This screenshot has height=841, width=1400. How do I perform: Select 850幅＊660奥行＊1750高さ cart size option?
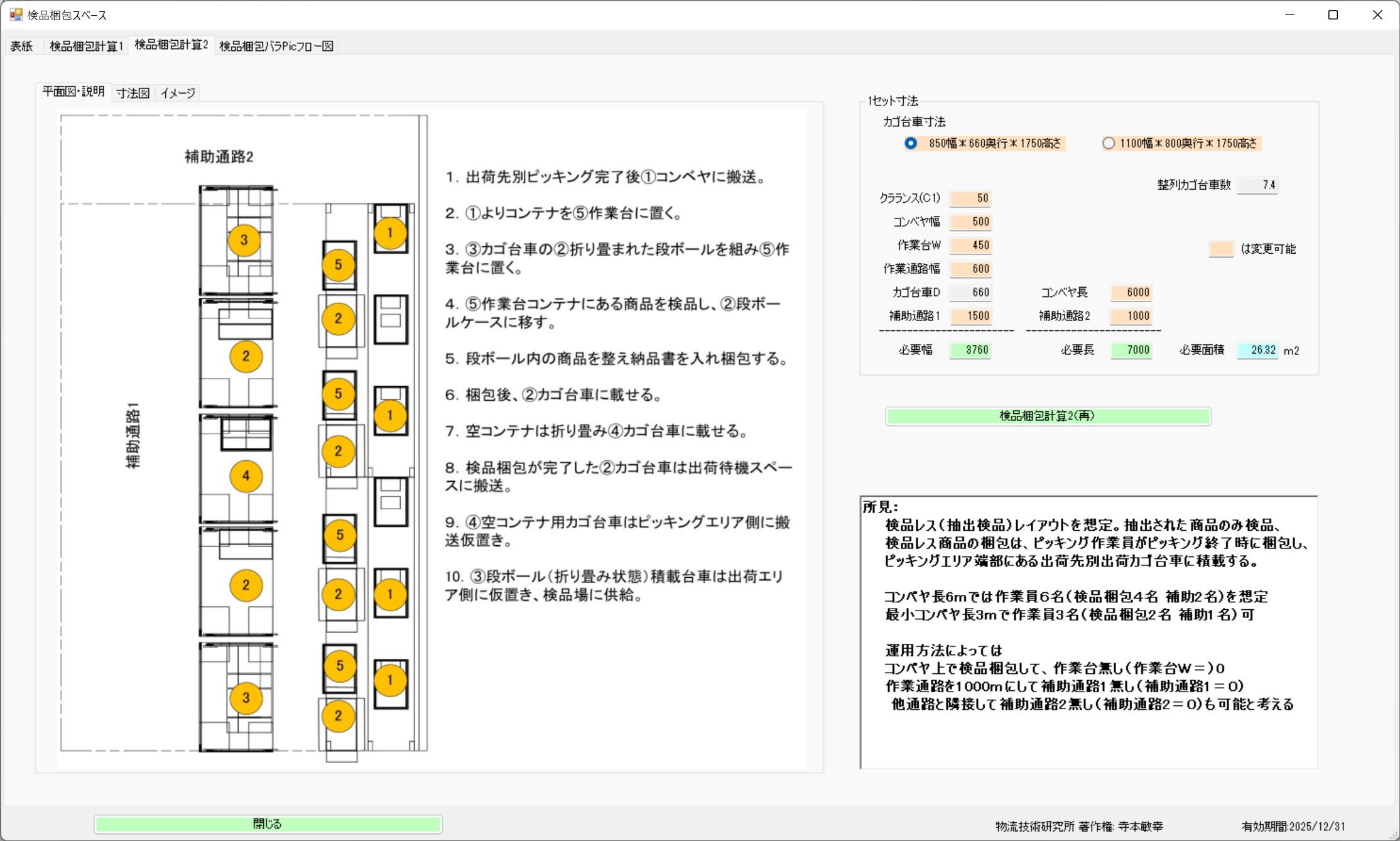(911, 143)
